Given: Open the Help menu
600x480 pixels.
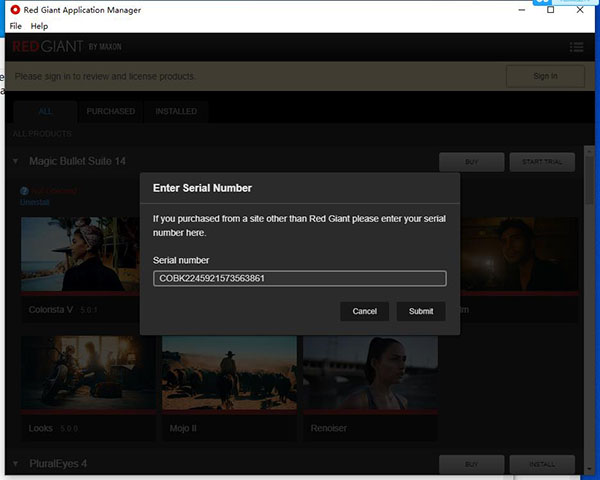Looking at the screenshot, I should pos(39,25).
